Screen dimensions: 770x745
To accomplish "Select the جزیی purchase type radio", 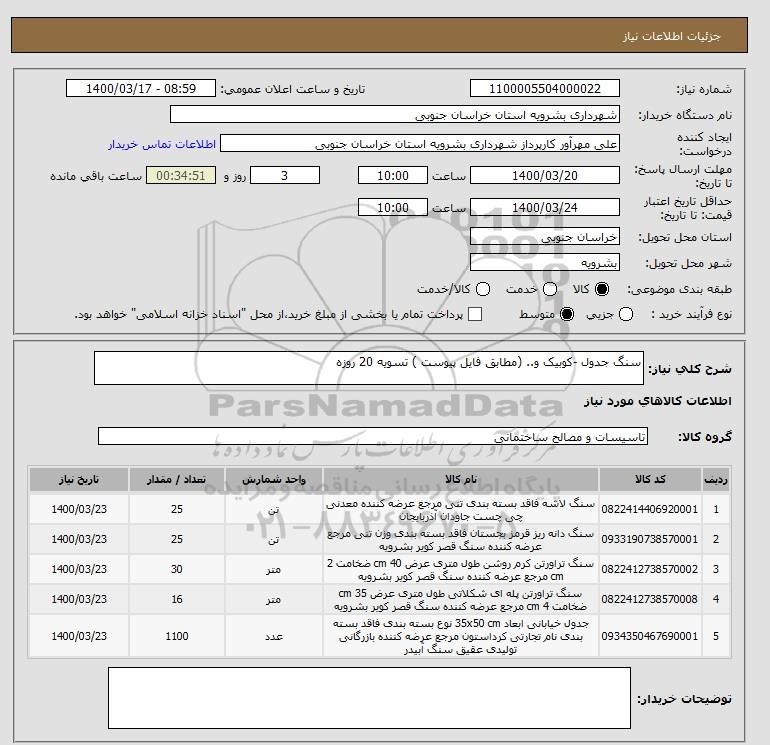I will tap(626, 314).
